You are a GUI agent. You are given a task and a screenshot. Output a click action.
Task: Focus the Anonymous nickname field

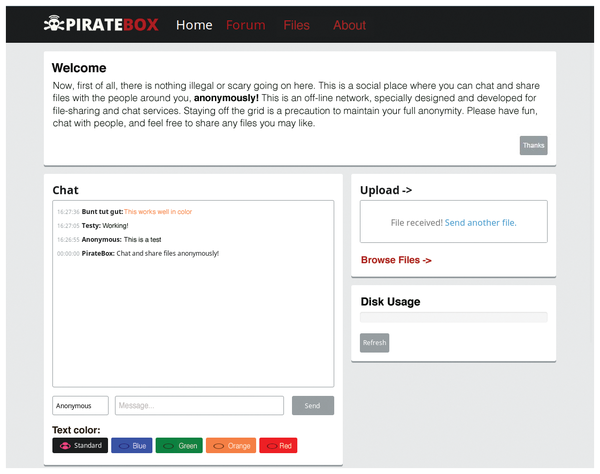(80, 406)
